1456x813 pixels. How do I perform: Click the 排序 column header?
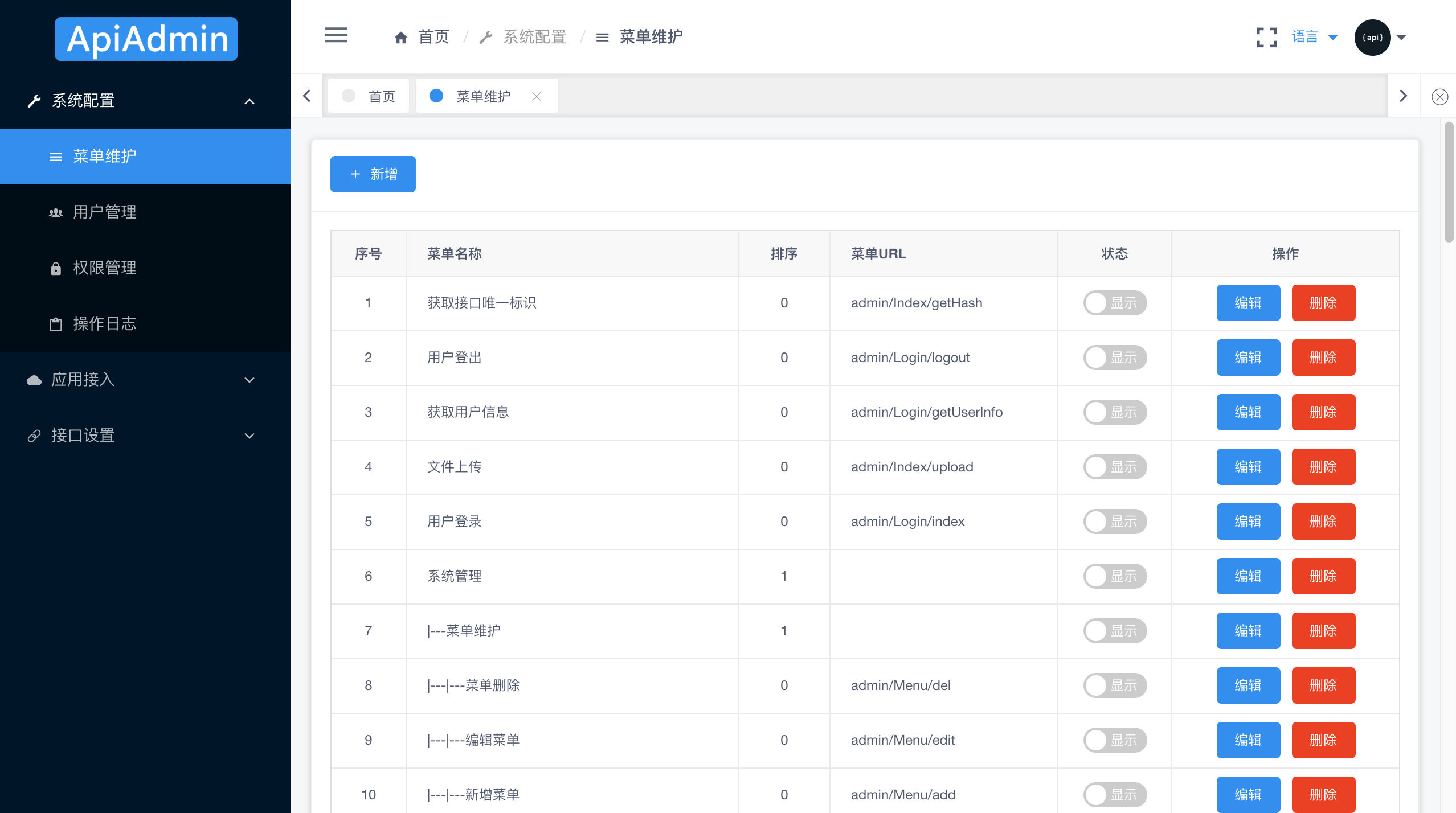784,254
